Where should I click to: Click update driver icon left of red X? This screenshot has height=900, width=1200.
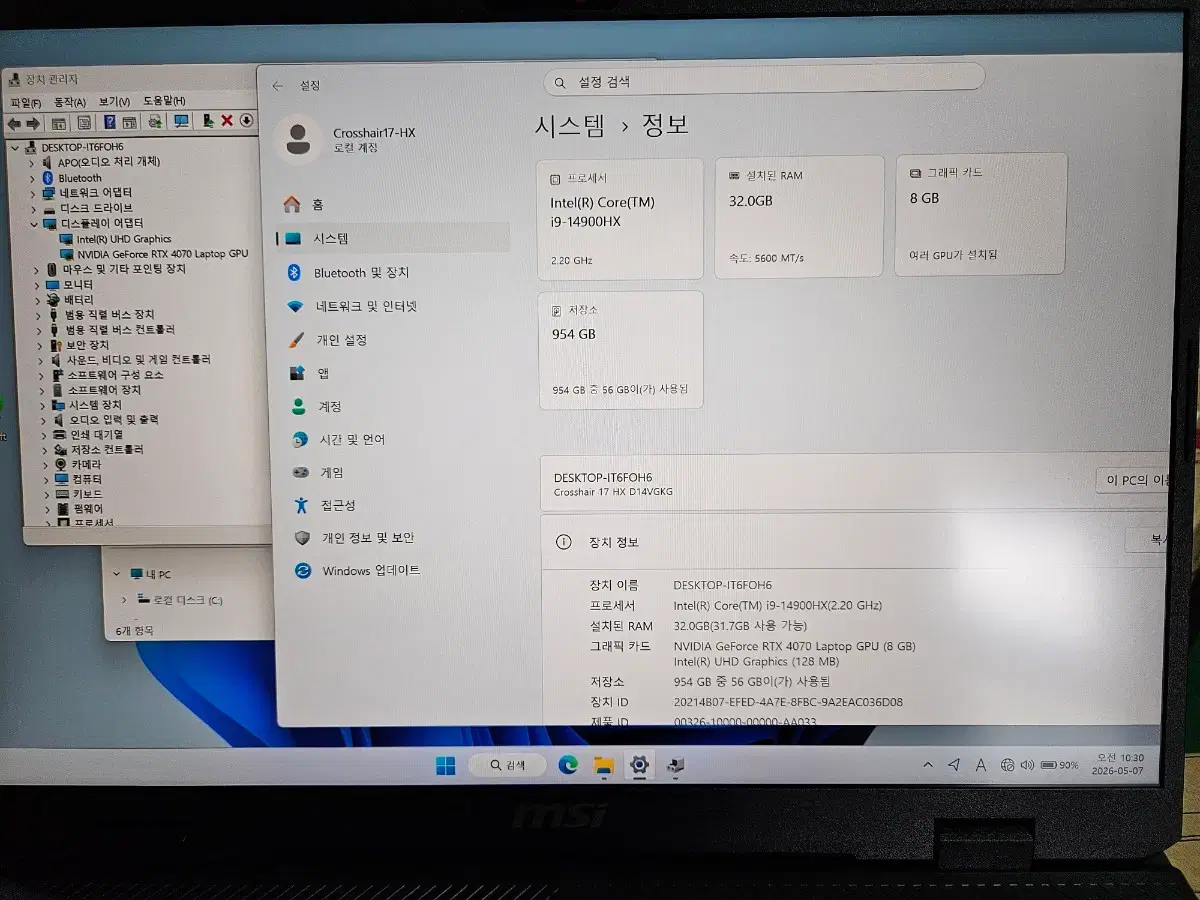click(208, 122)
